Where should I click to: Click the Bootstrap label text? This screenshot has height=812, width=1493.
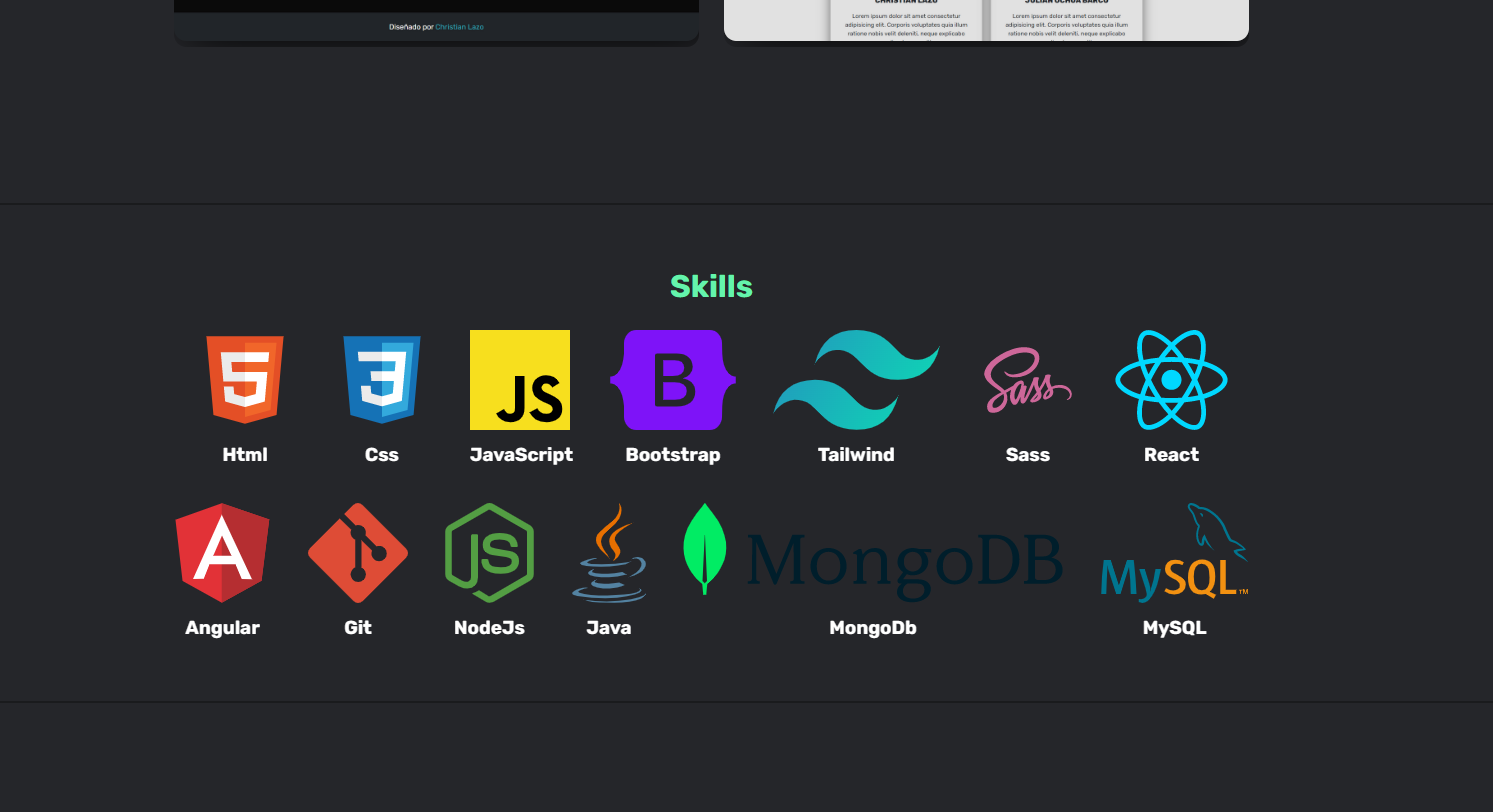[x=673, y=455]
